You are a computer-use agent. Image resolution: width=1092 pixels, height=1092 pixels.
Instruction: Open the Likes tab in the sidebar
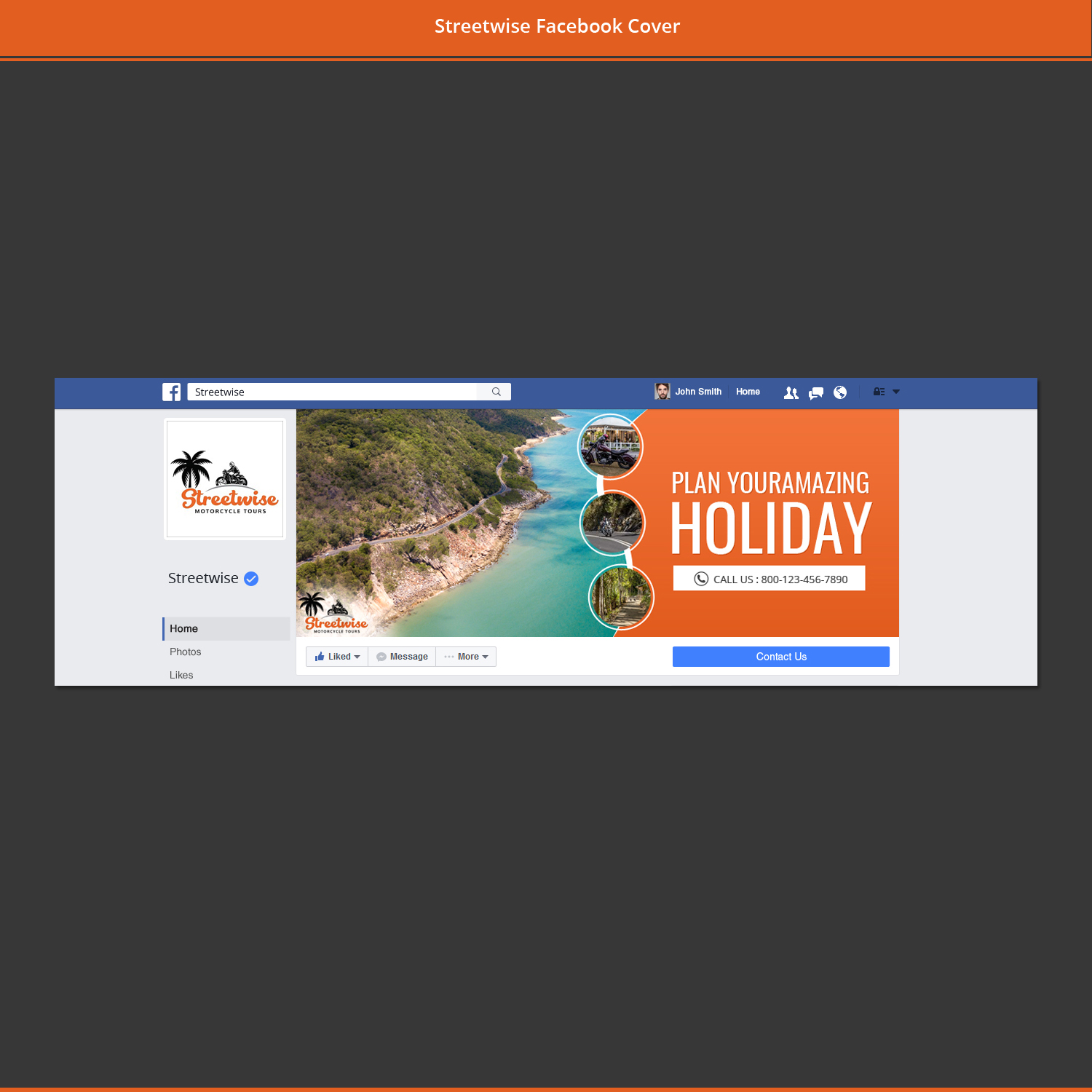(181, 676)
